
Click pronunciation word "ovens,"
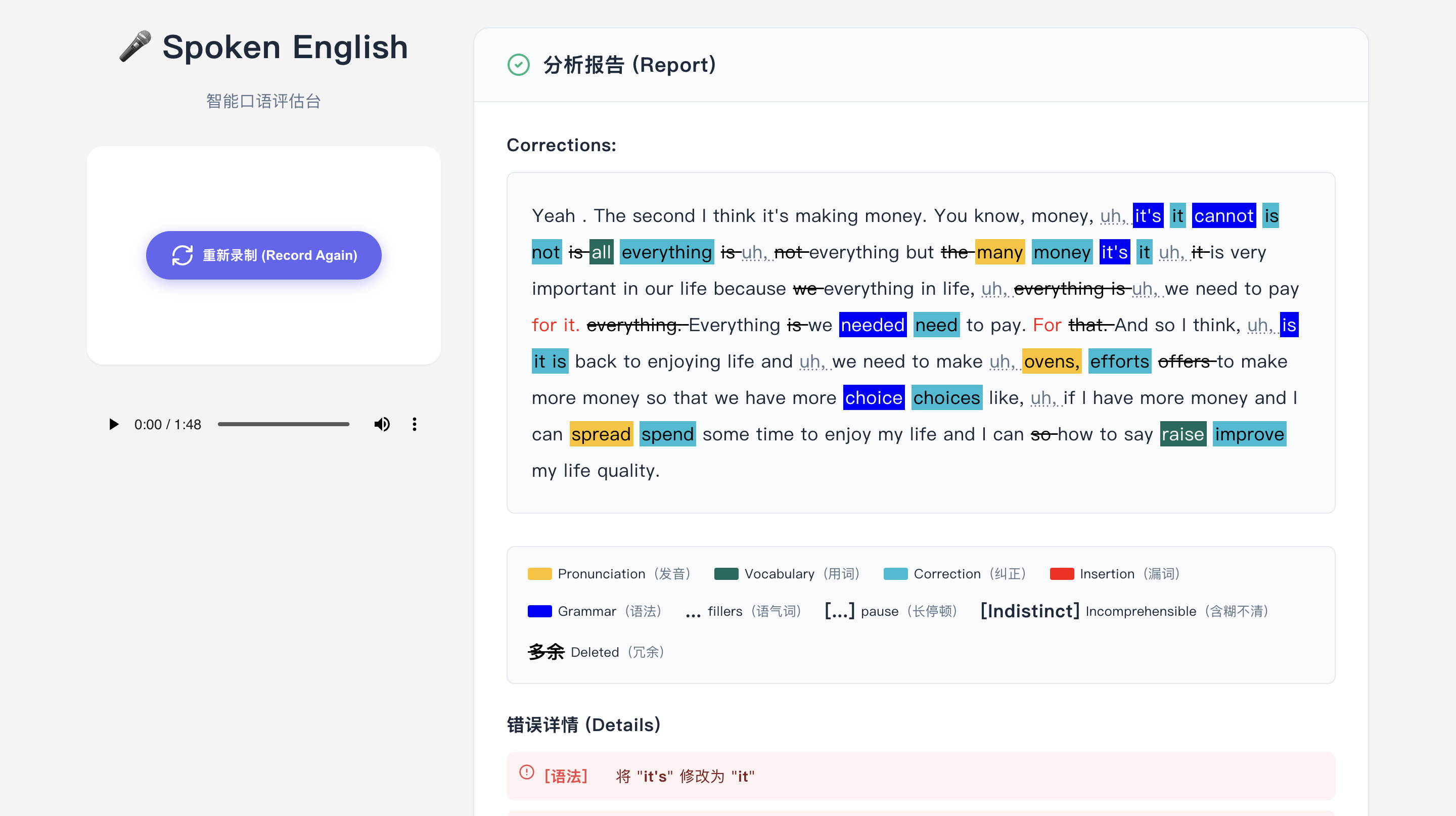(1052, 361)
